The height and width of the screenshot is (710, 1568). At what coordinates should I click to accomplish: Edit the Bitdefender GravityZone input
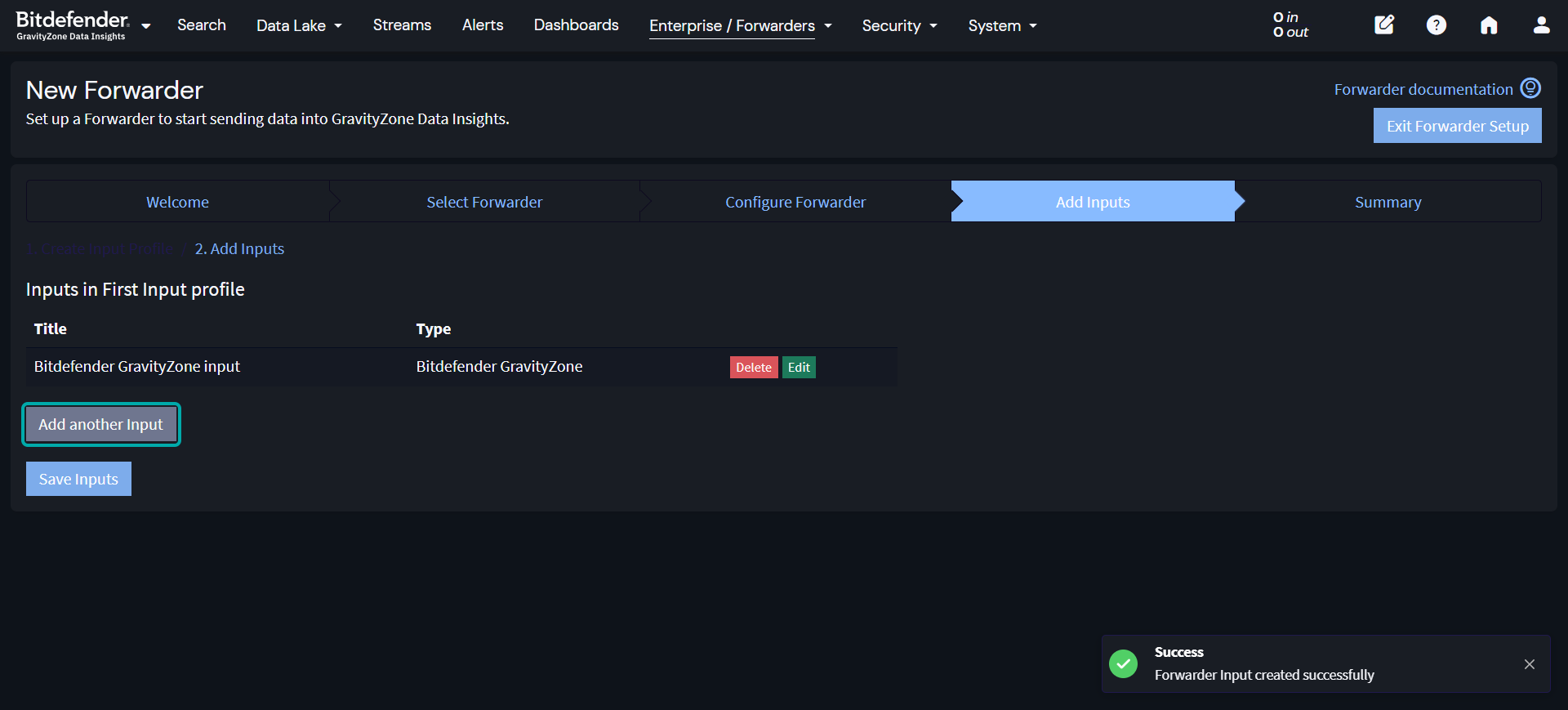(799, 368)
